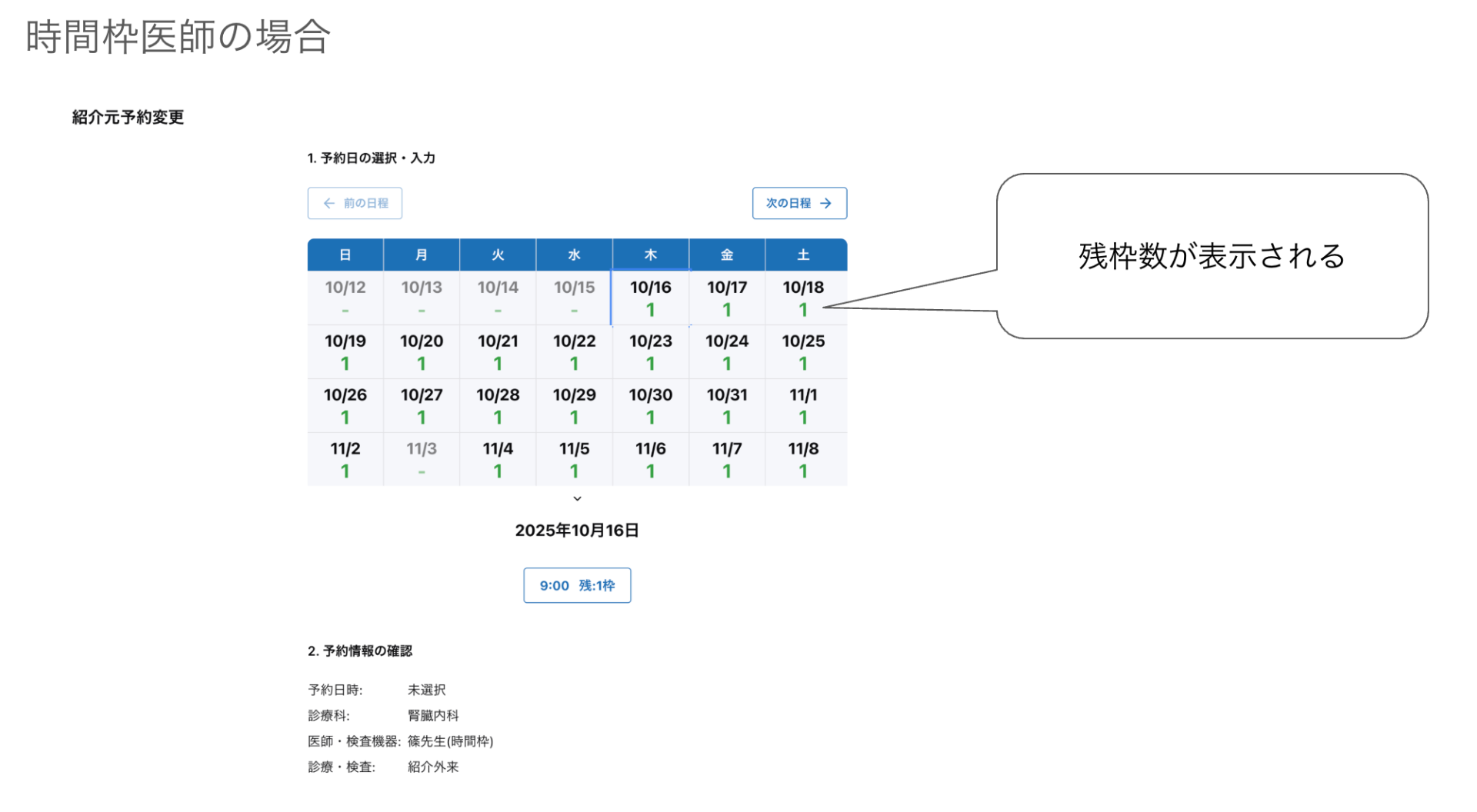This screenshot has width=1477, height=812.
Task: Select the 10/29 Wednesday date cell
Action: pyautogui.click(x=574, y=405)
